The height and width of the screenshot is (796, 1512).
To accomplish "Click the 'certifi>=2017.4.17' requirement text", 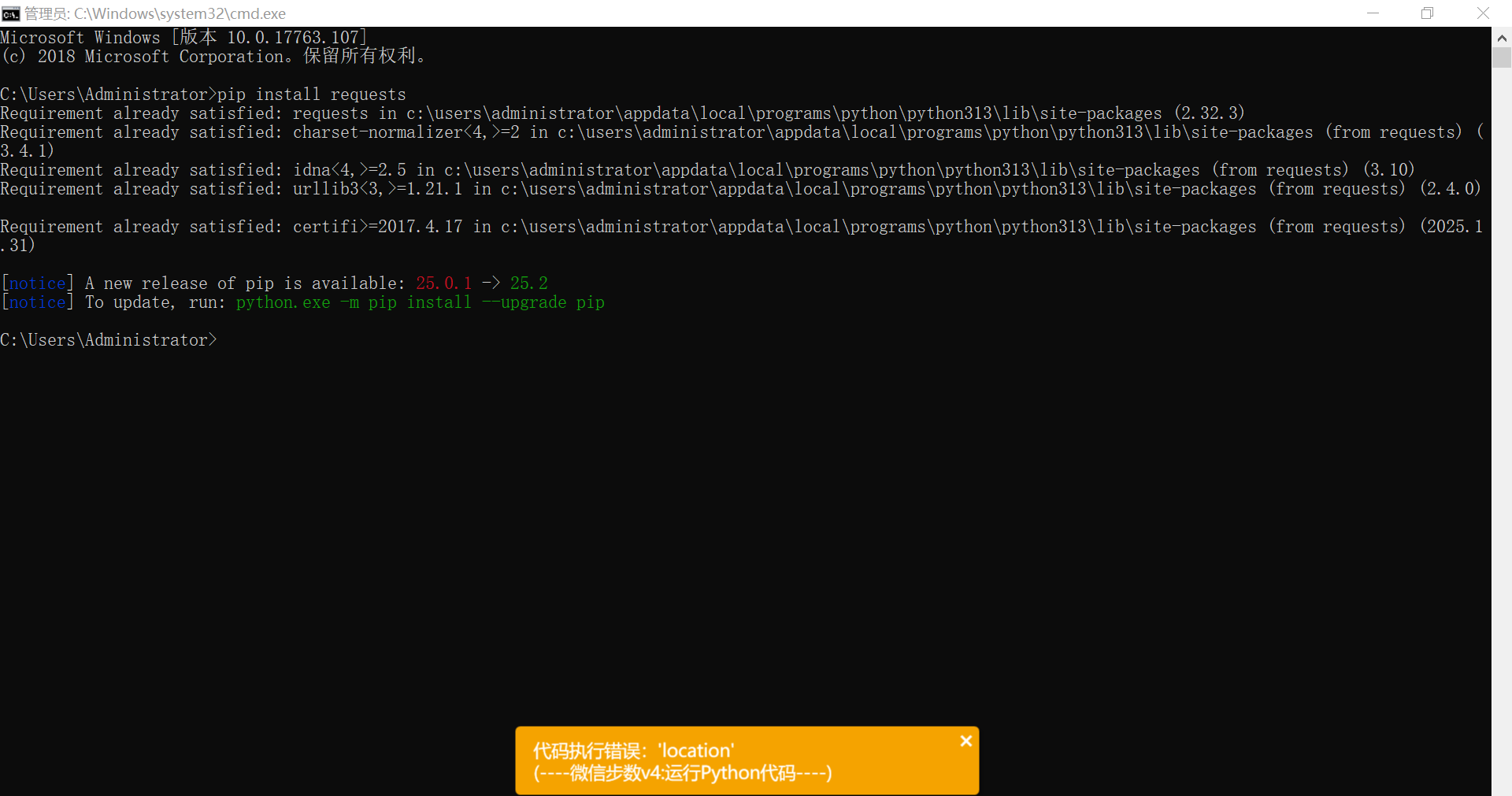I will click(377, 227).
